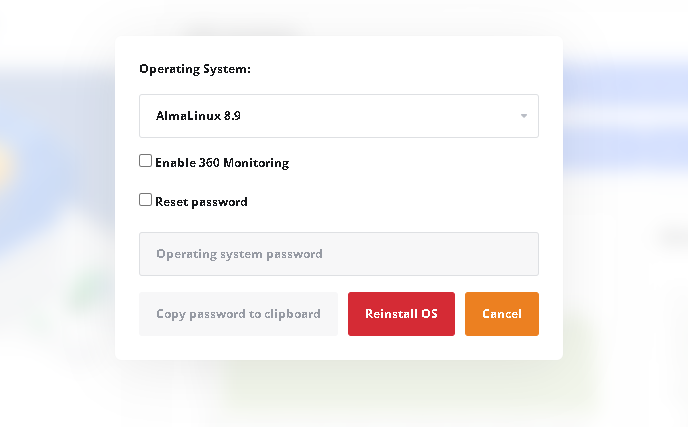
Task: Click the Operating System: heading label
Action: (195, 69)
